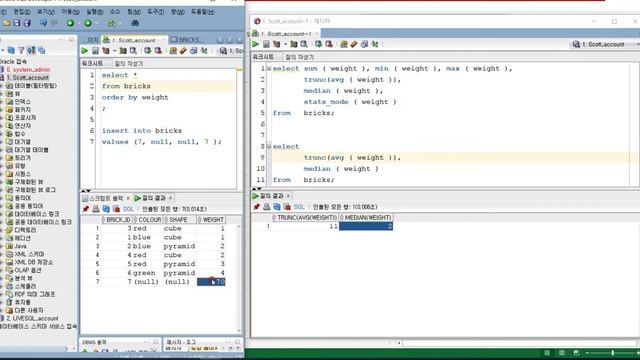Viewport: 640px width, 360px height.
Task: Click eraser Clear icon in floating Scott_account-1 window
Action: 354,44
